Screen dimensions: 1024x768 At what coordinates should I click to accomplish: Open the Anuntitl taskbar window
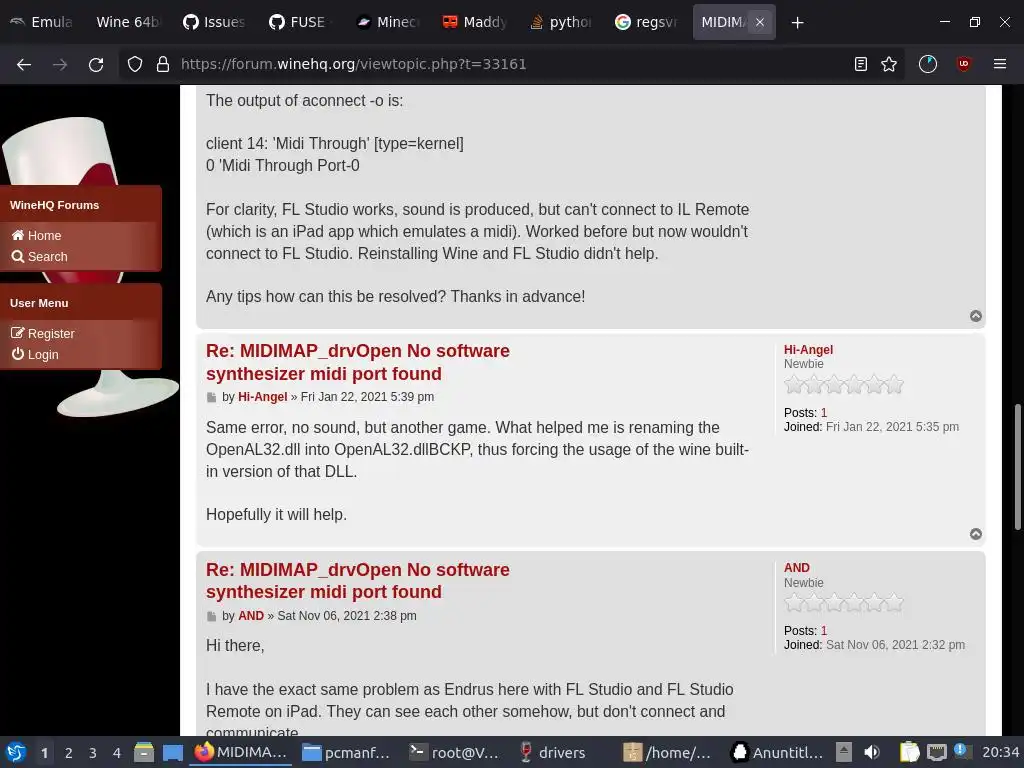pos(776,752)
